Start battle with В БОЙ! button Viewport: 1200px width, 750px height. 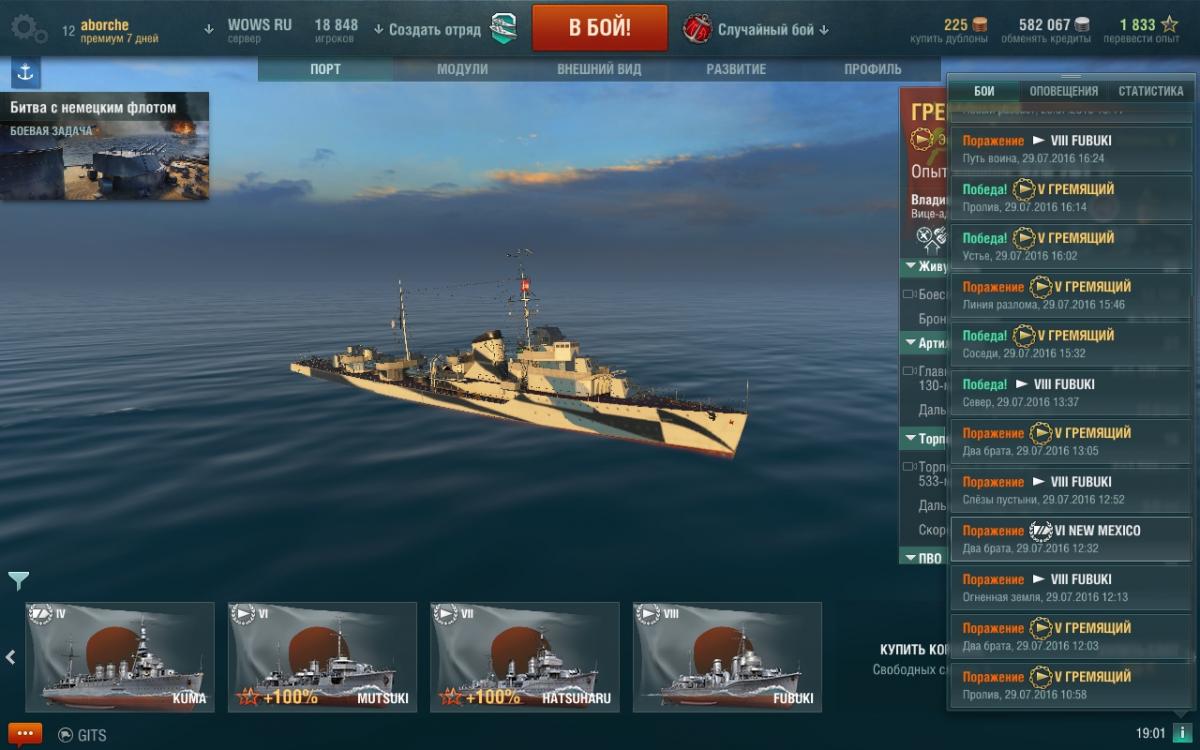(600, 28)
